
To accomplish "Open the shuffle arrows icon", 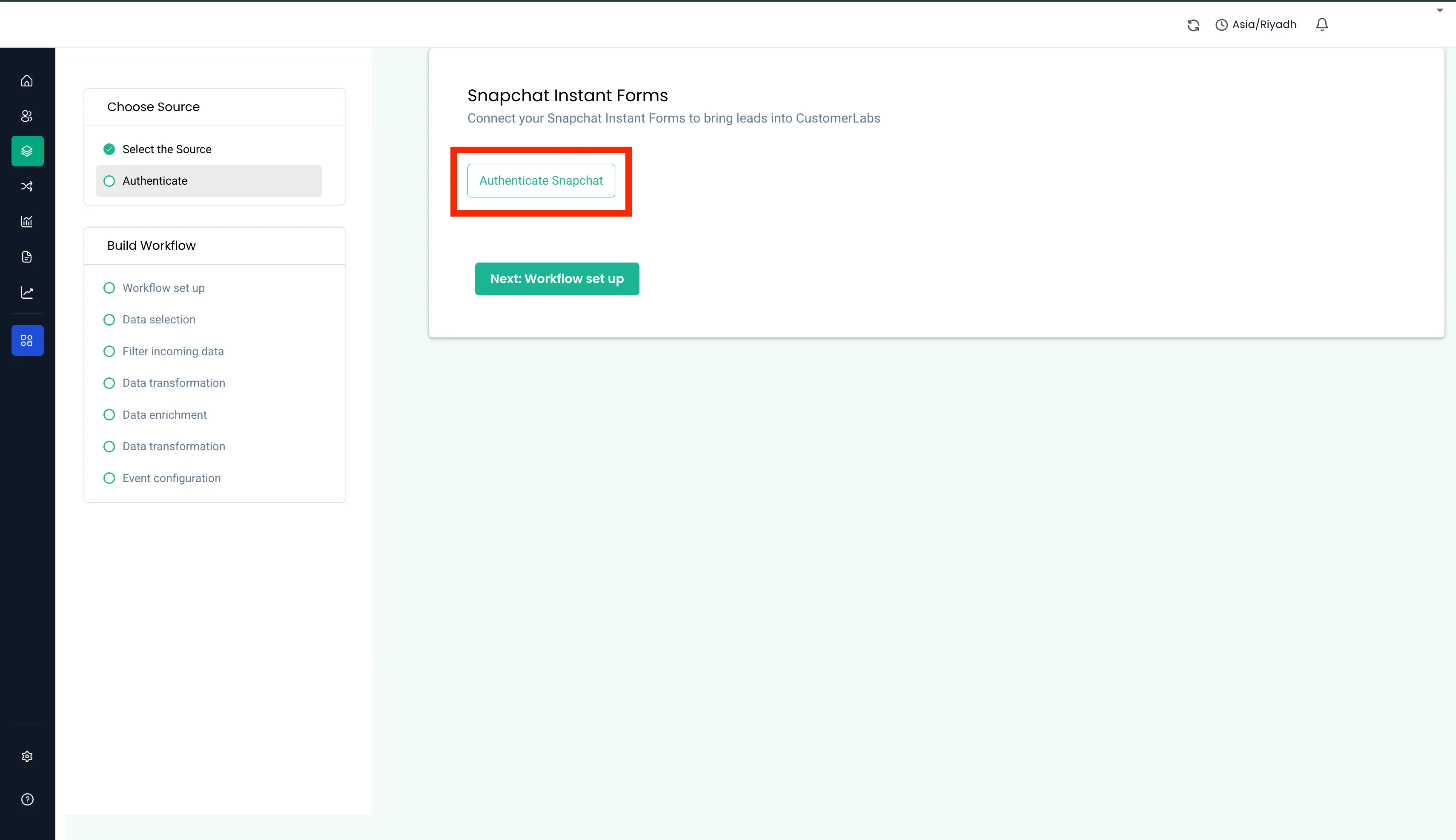I will pos(27,186).
